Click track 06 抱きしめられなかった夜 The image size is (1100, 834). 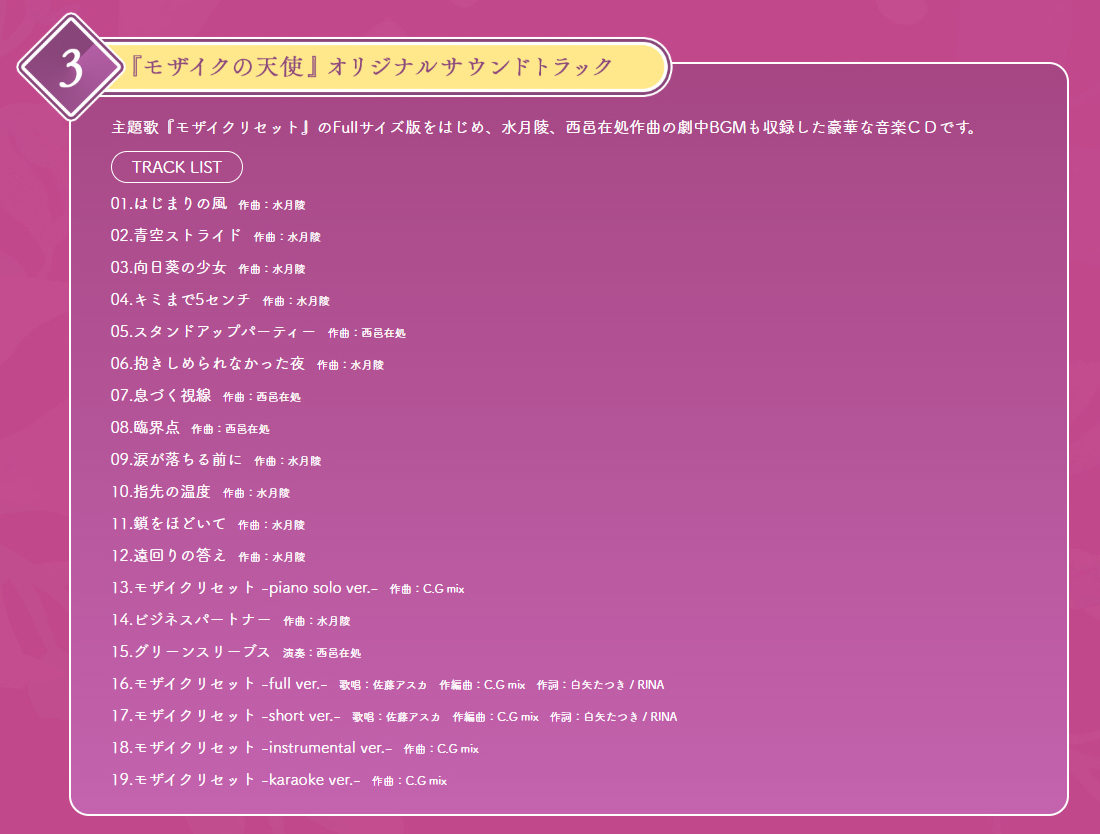click(208, 364)
